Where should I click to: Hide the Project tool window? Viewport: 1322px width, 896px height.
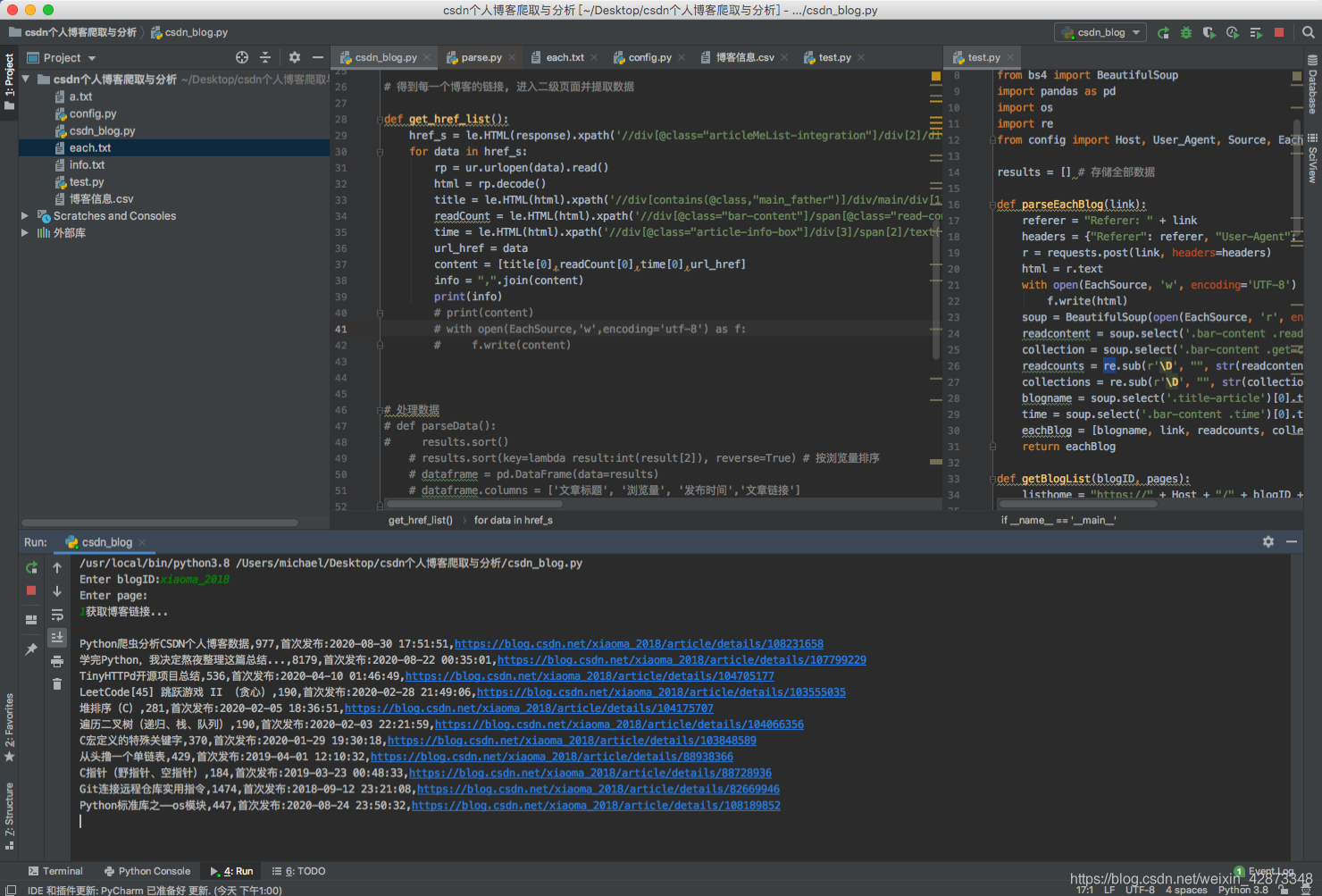[318, 57]
